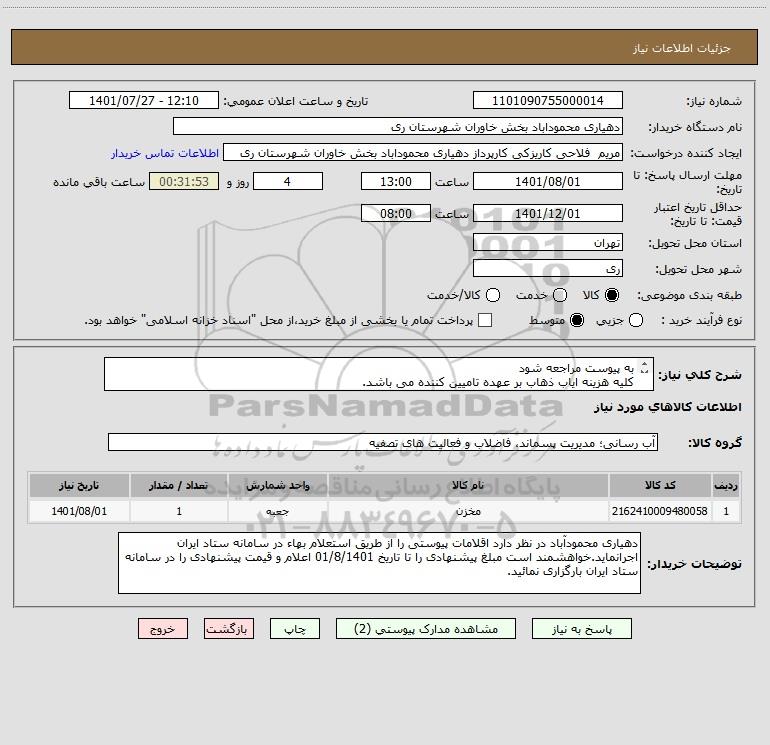Click the شهر محل تحویل field ری
The width and height of the screenshot is (770, 745).
(548, 269)
